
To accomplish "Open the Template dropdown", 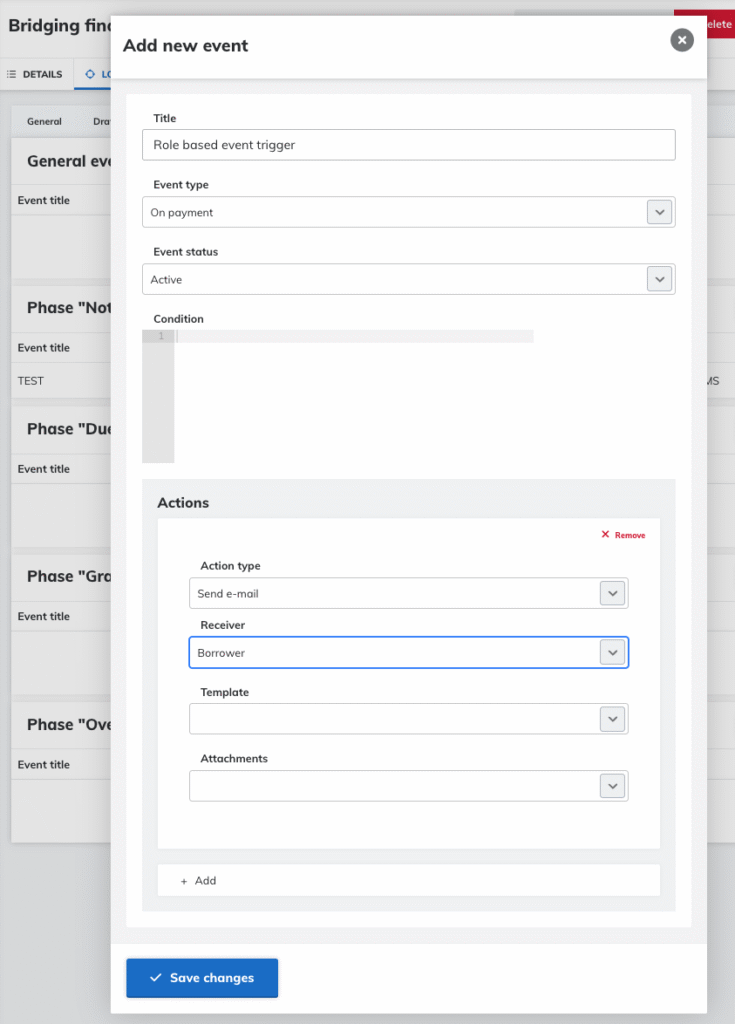I will point(408,718).
